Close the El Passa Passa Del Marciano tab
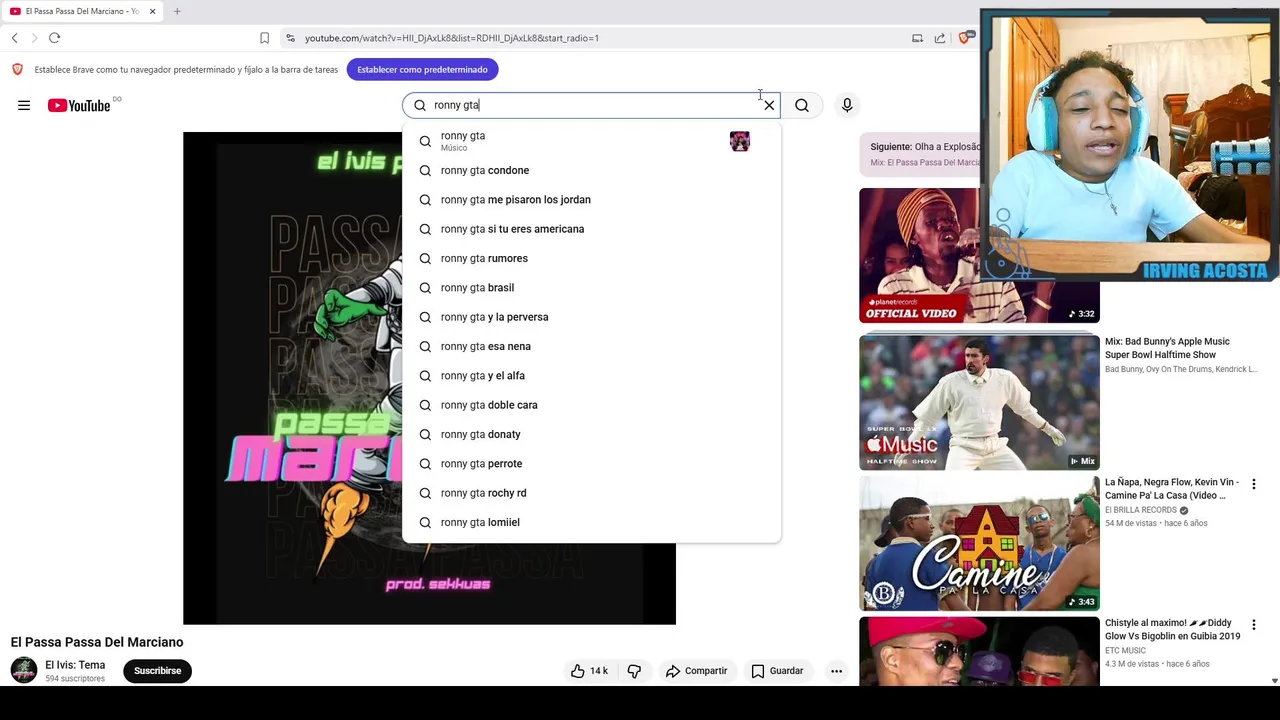Image resolution: width=1280 pixels, height=720 pixels. click(152, 11)
